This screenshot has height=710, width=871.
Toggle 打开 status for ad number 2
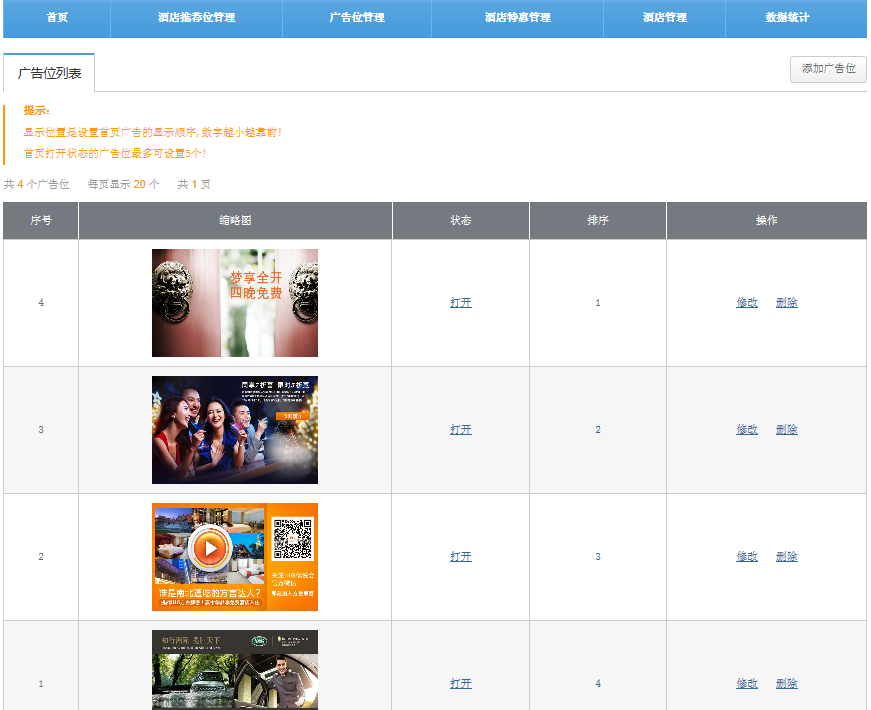click(460, 557)
